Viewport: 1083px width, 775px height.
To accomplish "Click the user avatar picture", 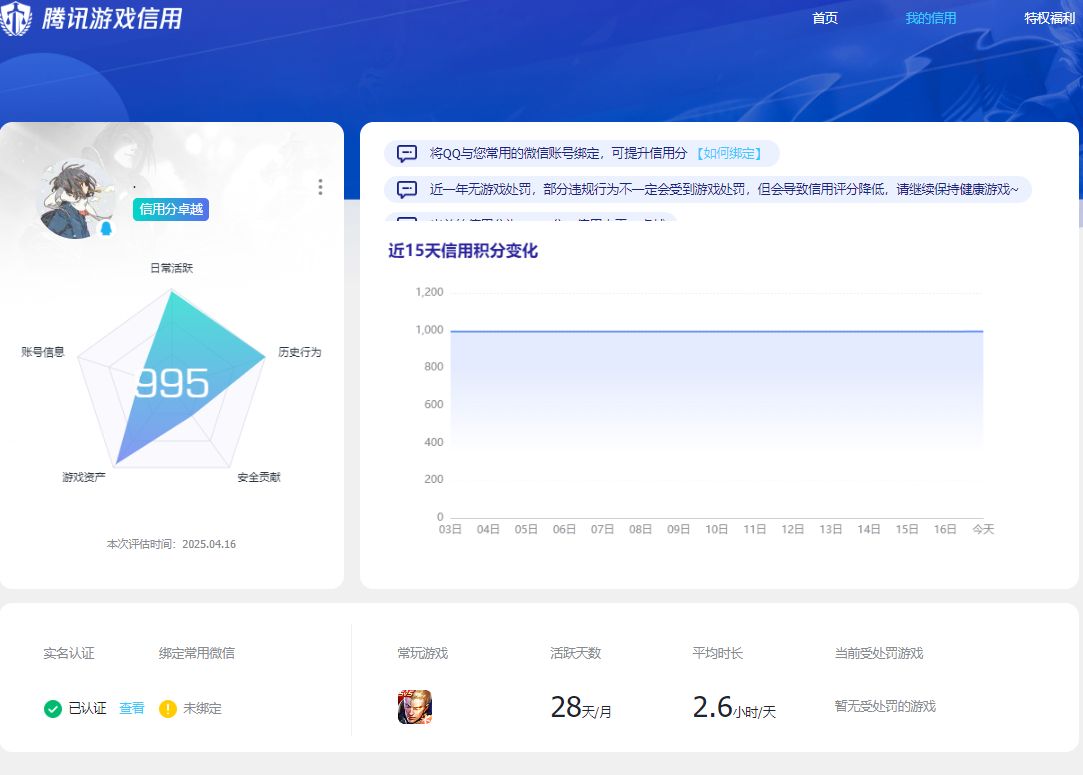I will pos(77,200).
